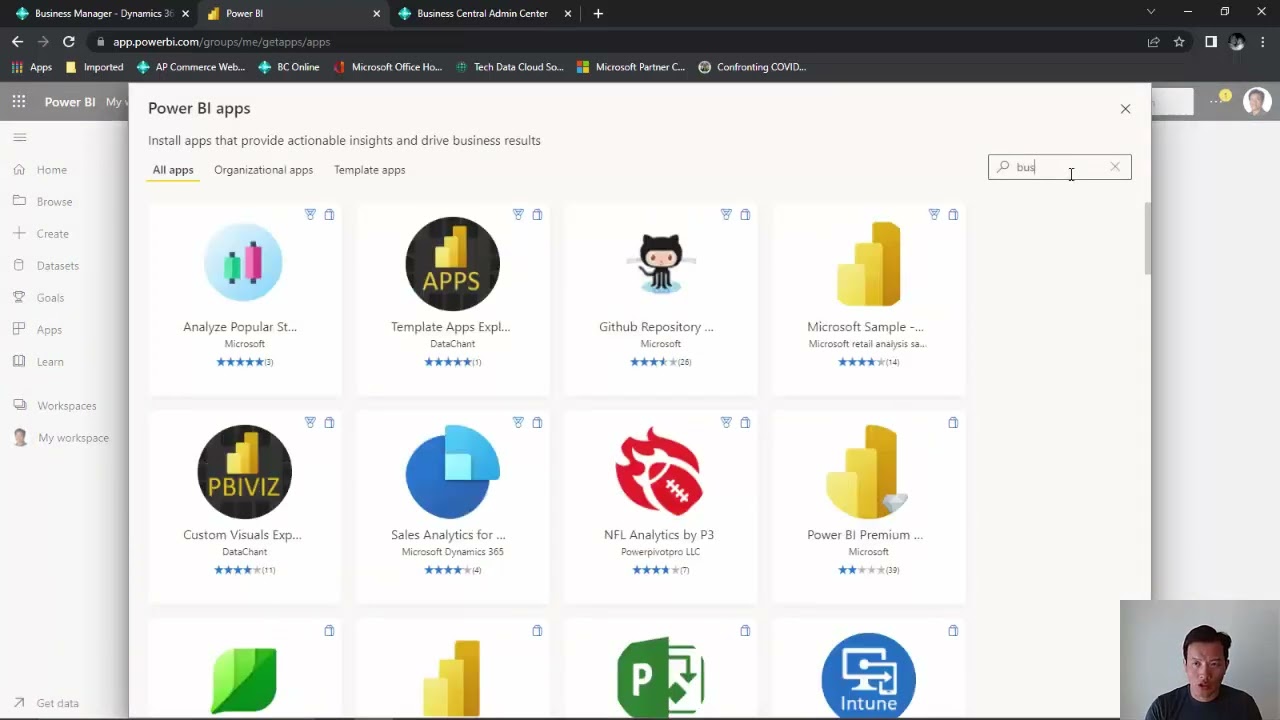The width and height of the screenshot is (1280, 720).
Task: Click shopping bag icon on Analyze Popular Stocks
Action: tap(329, 214)
